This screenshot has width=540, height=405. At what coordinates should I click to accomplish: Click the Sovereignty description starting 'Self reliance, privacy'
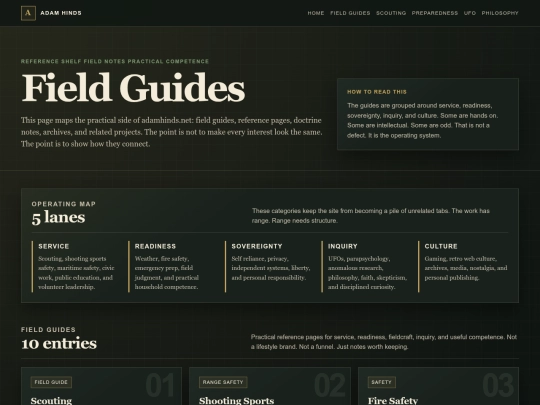point(271,268)
